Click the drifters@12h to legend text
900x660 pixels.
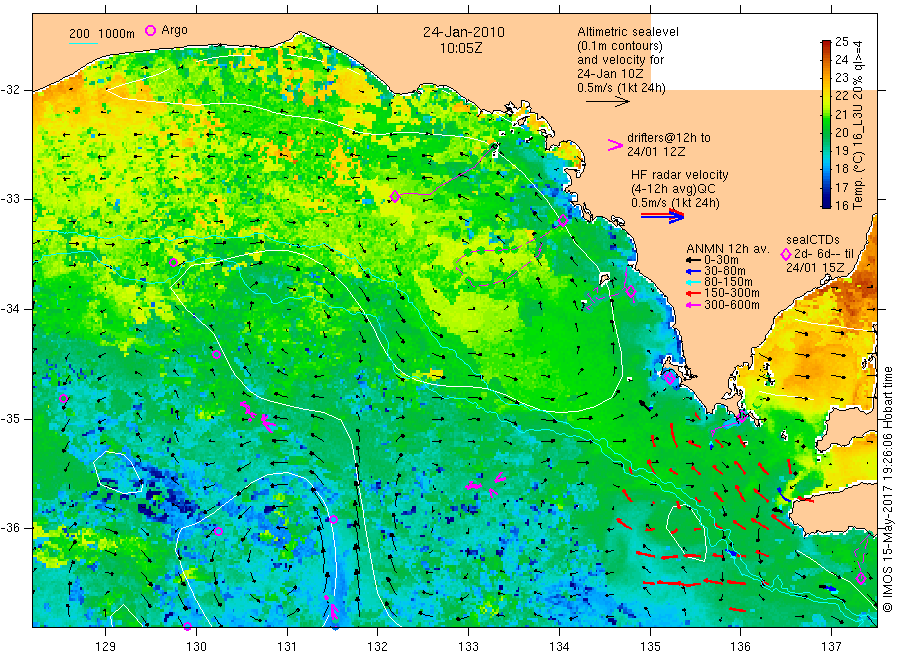pos(669,138)
